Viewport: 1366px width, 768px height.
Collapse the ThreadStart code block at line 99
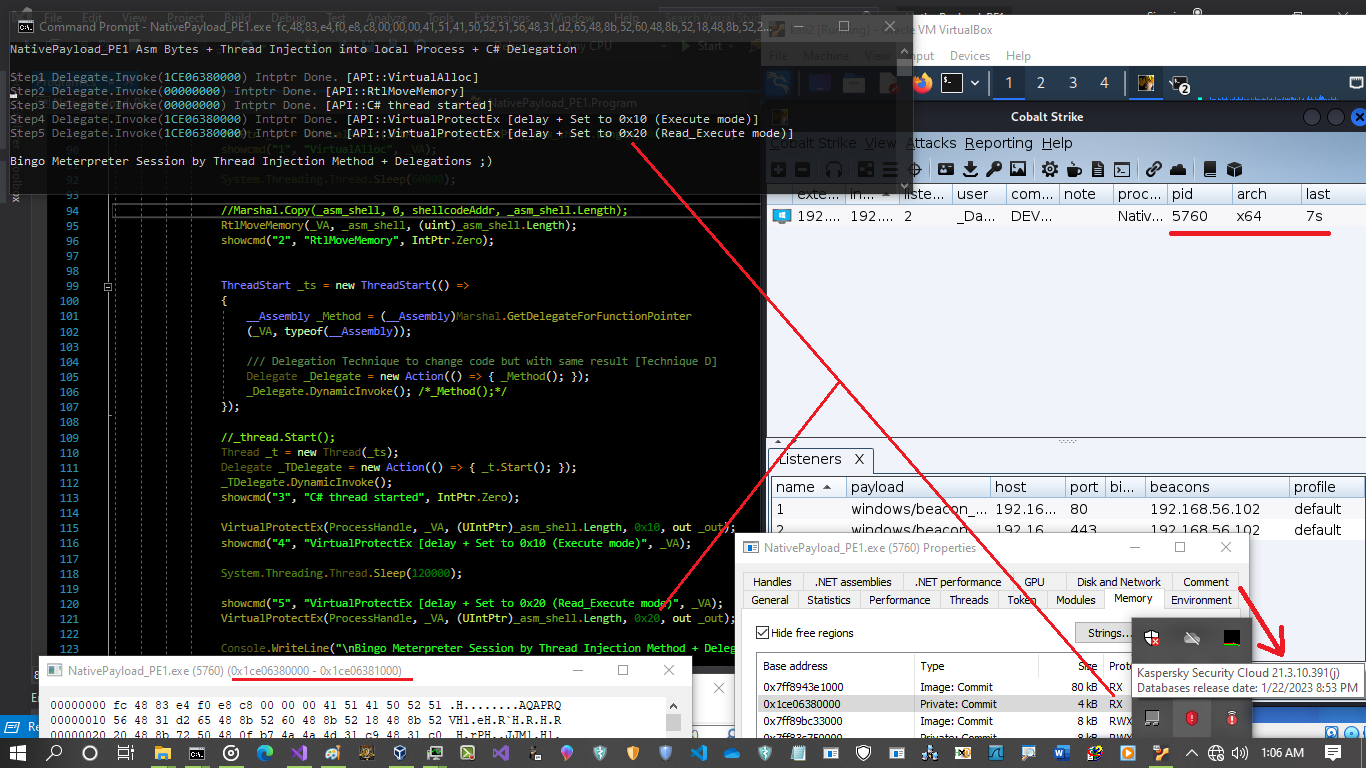108,286
